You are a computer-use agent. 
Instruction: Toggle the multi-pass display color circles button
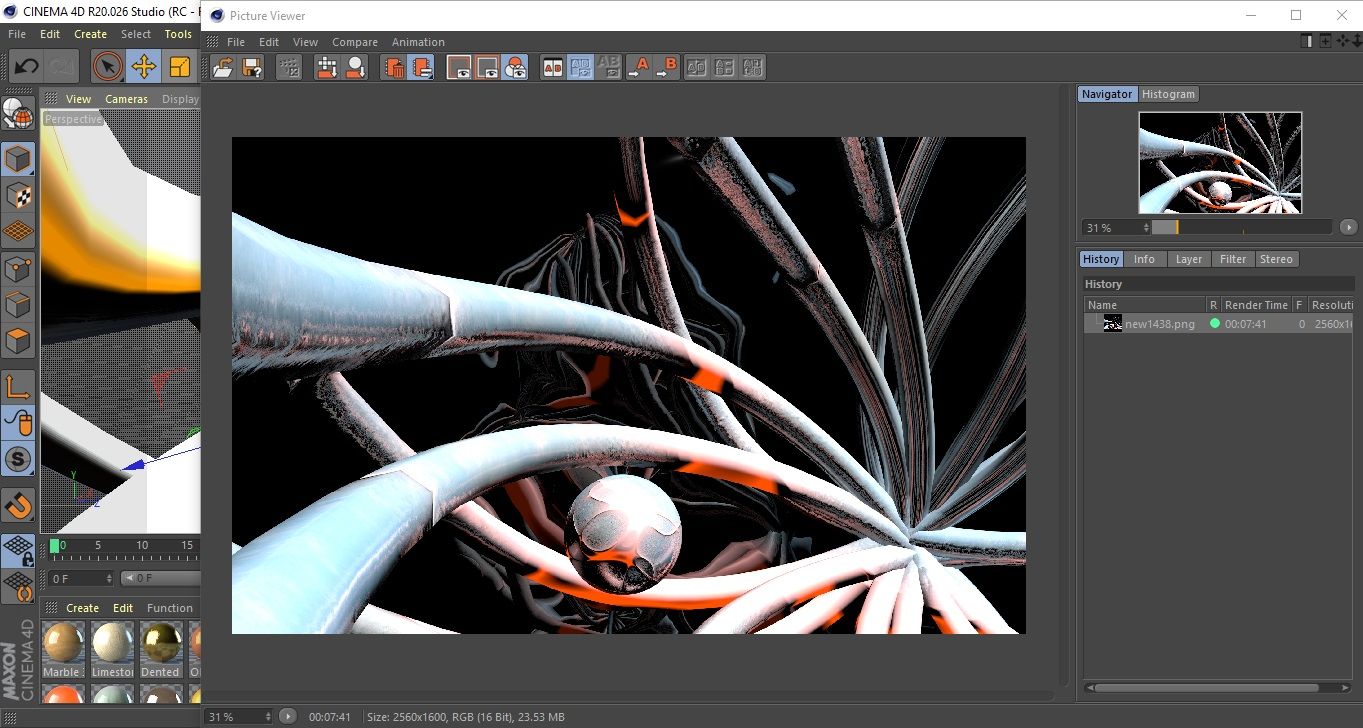click(x=515, y=68)
